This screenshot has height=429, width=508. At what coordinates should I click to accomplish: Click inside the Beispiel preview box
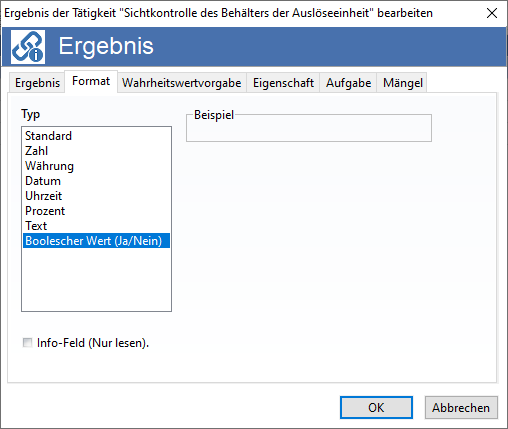309,129
